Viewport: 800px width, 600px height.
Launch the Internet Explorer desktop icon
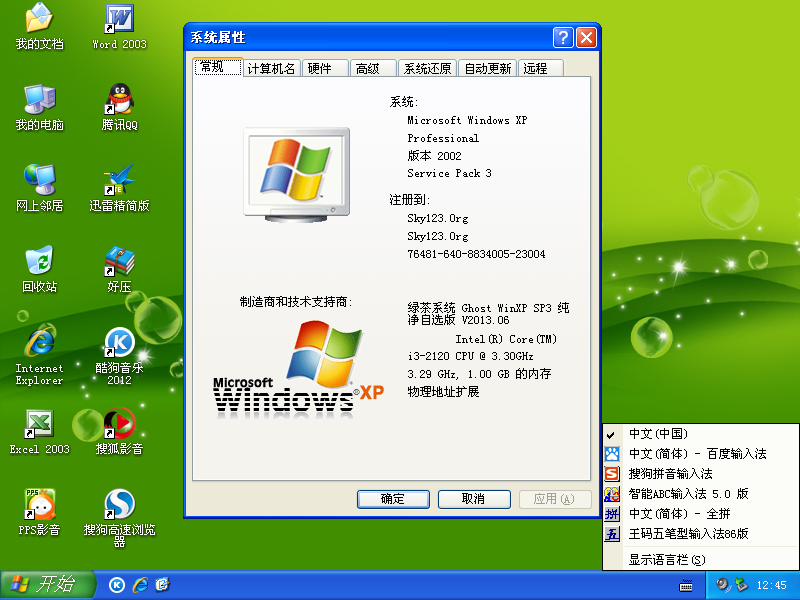click(x=39, y=356)
